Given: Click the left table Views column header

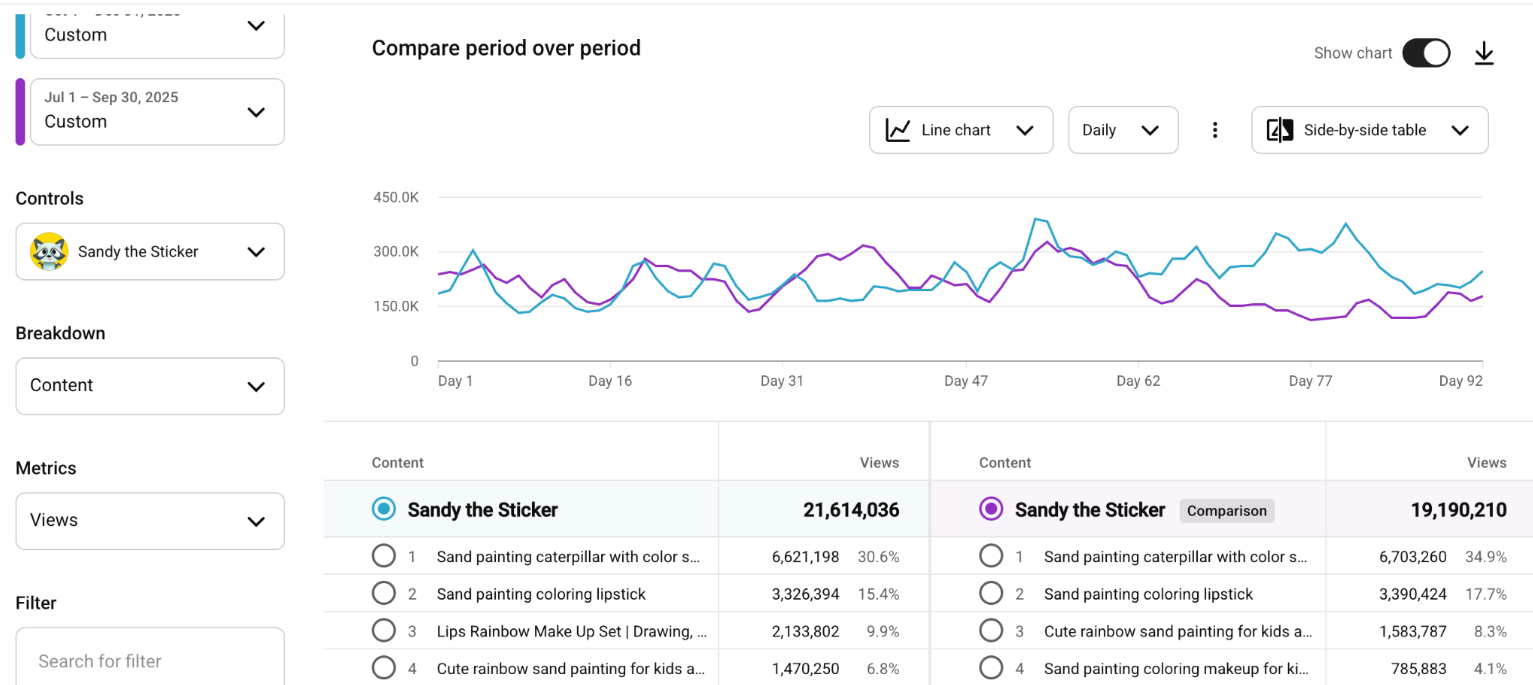Looking at the screenshot, I should (879, 463).
